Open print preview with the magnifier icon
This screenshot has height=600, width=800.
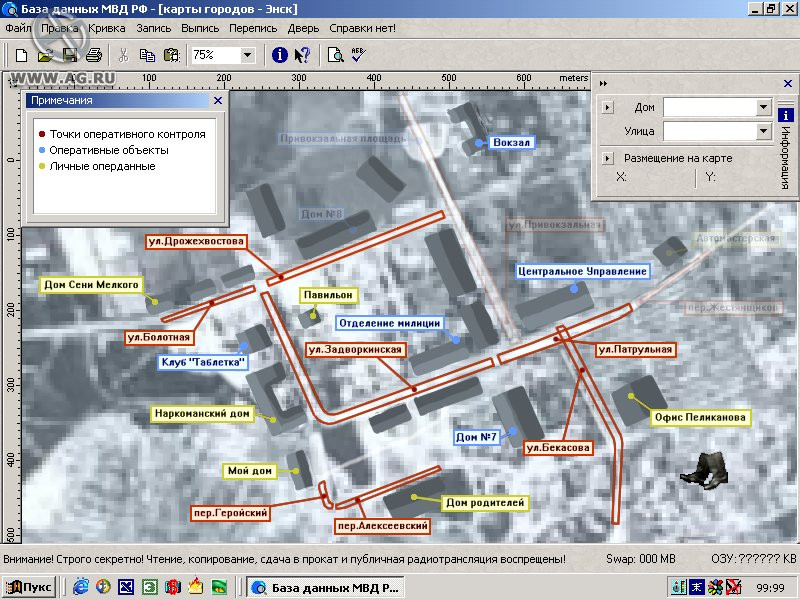pyautogui.click(x=336, y=55)
